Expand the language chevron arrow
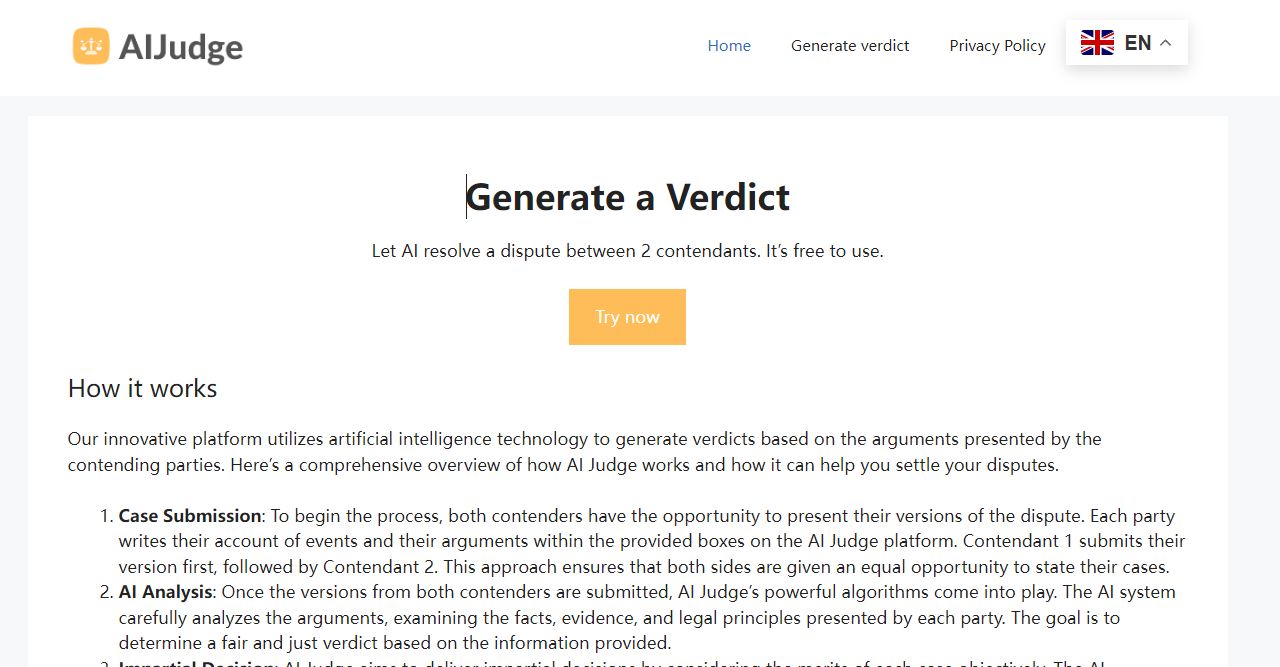This screenshot has height=667, width=1280. pos(1166,43)
